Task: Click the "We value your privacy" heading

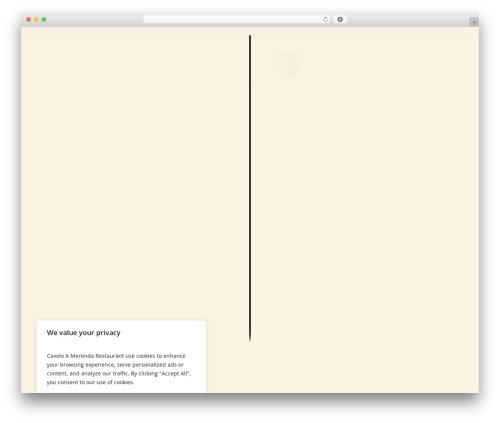Action: (x=83, y=333)
